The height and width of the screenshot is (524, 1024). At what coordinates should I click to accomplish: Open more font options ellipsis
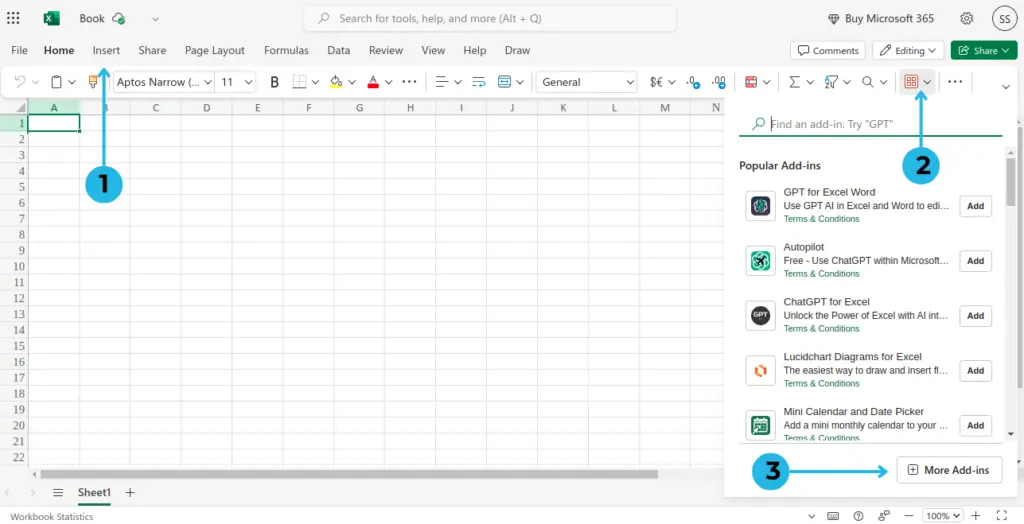[x=409, y=82]
